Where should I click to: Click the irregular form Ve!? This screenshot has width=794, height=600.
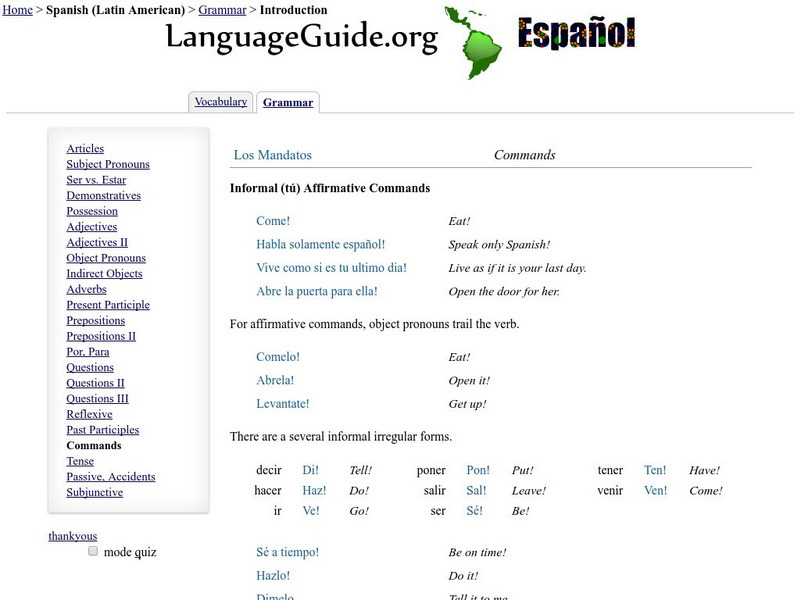(311, 511)
